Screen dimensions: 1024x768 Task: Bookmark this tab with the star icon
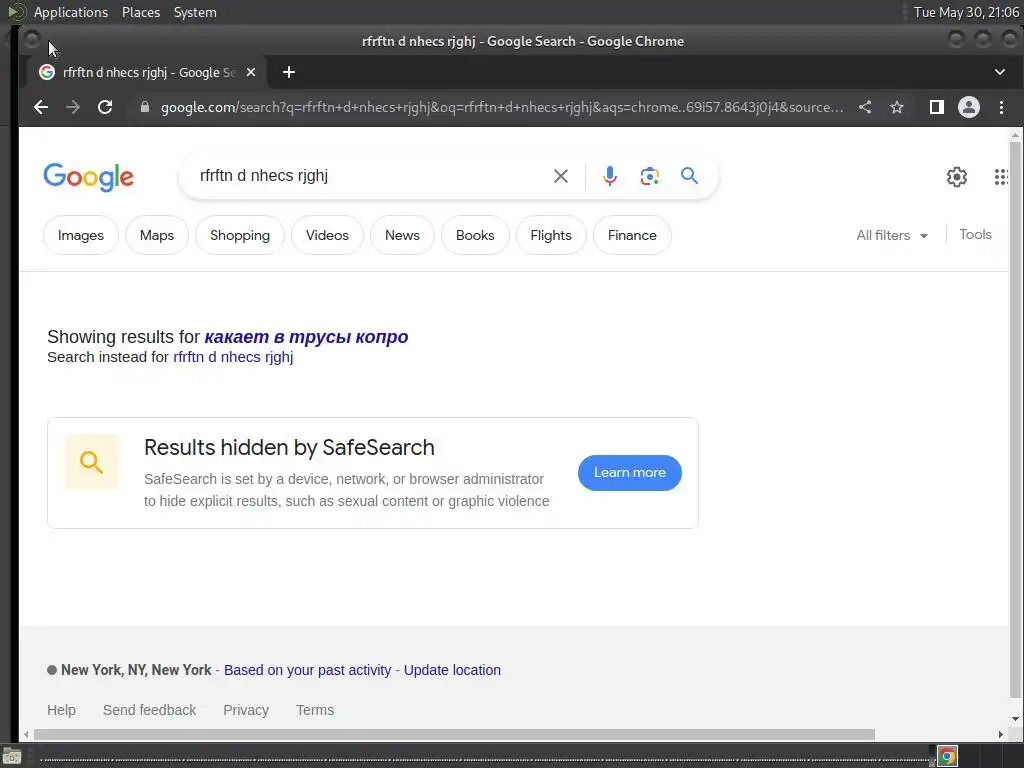tap(897, 107)
